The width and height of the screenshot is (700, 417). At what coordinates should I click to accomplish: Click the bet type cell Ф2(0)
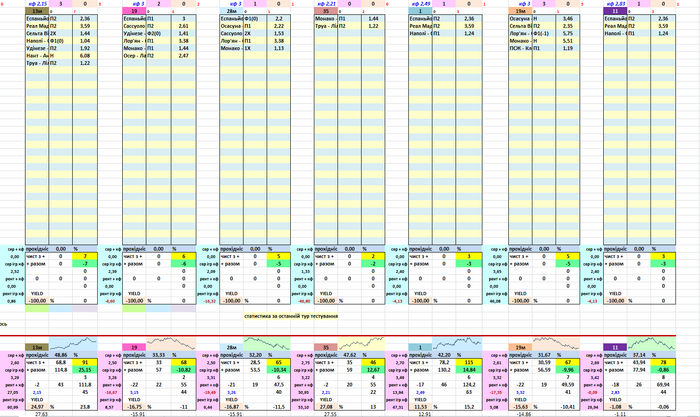point(158,33)
